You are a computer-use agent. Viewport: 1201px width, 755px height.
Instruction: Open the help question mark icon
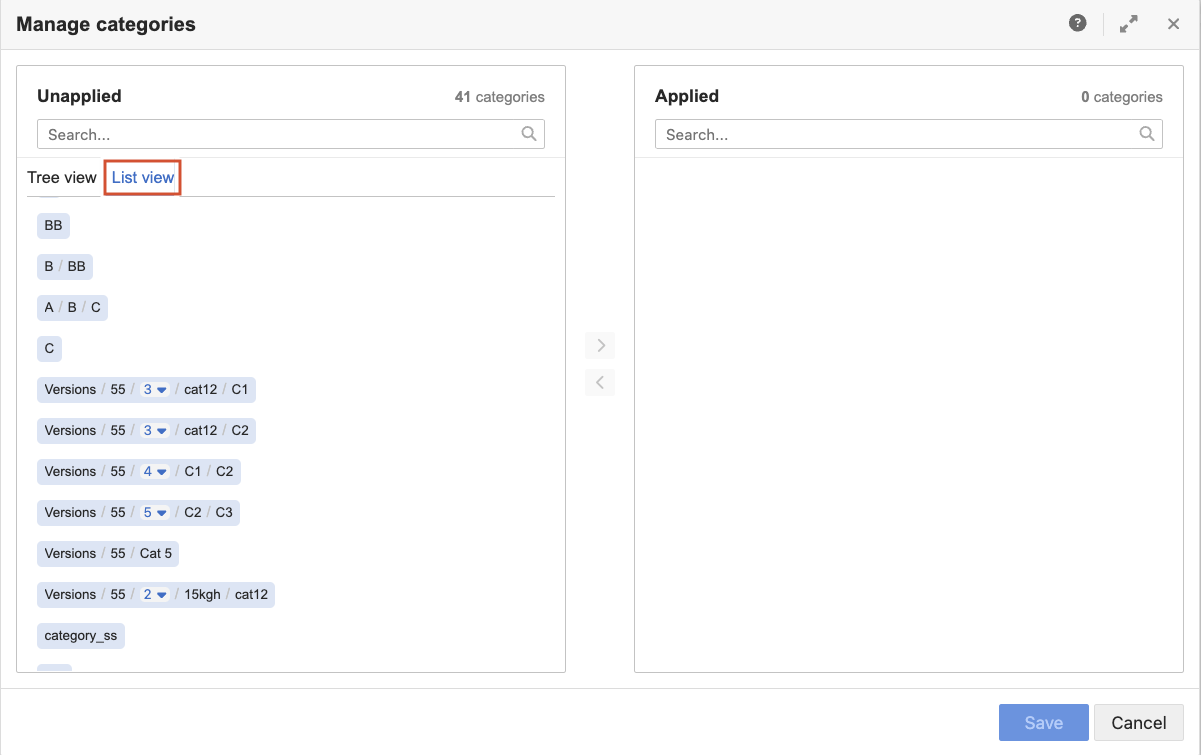(1077, 22)
